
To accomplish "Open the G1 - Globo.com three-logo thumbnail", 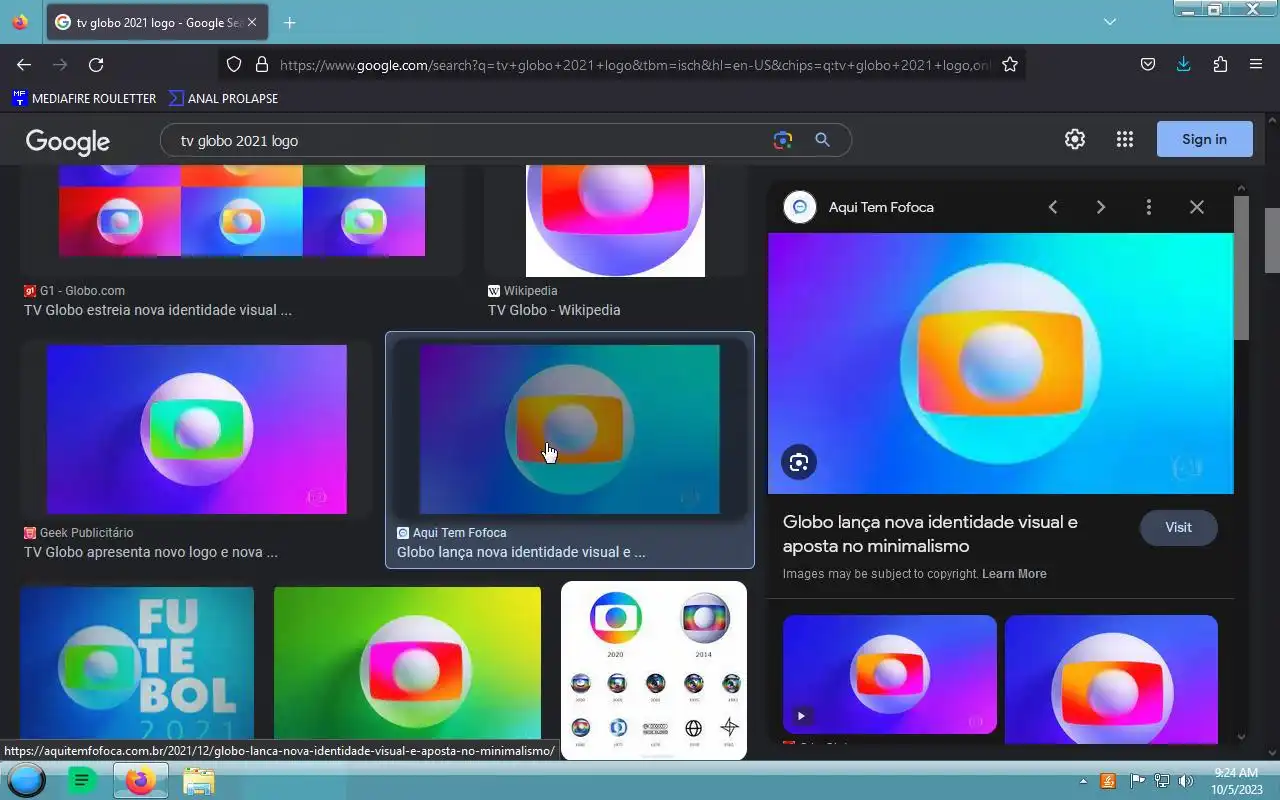I will pyautogui.click(x=242, y=210).
